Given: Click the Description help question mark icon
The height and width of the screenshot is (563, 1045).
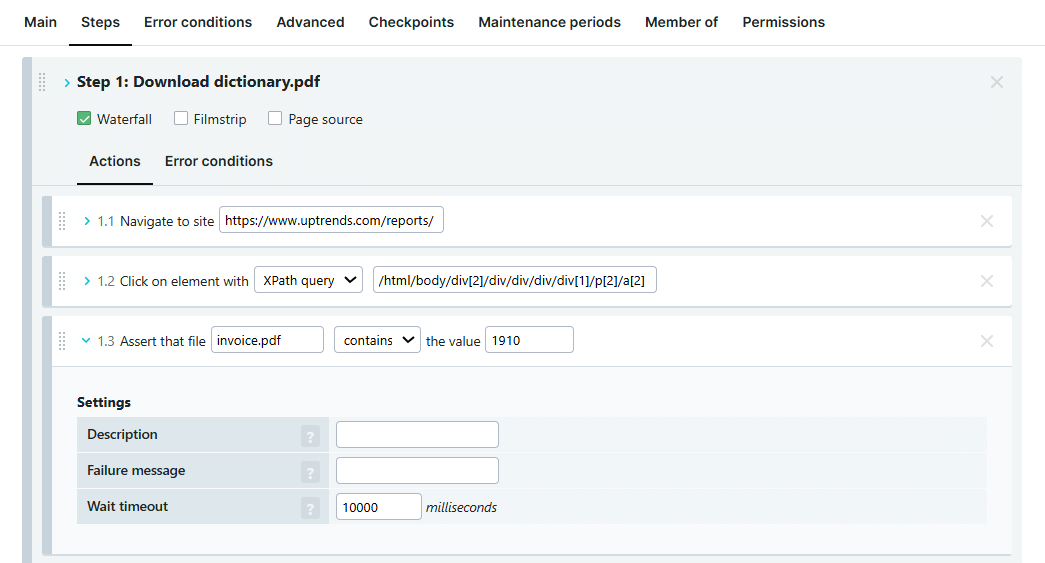Looking at the screenshot, I should click(311, 436).
